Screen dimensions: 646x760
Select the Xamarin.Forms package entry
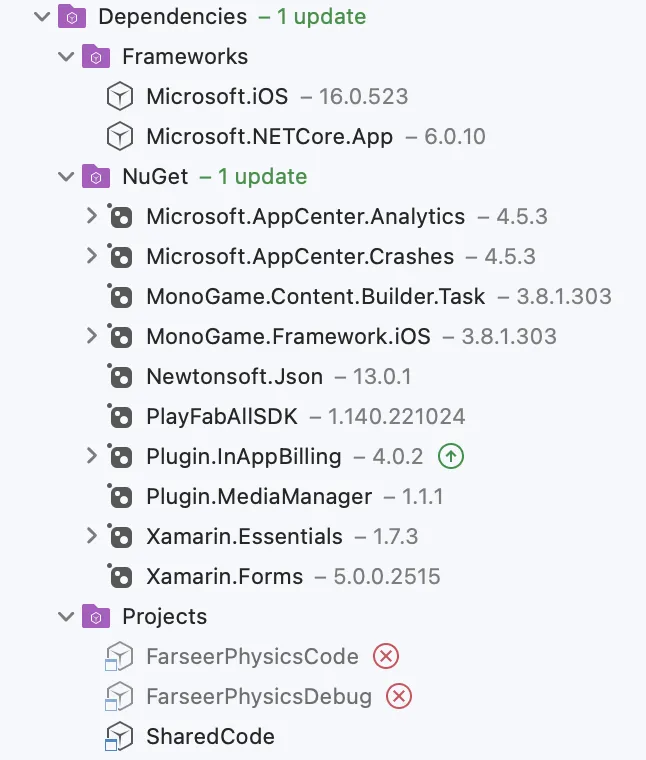click(x=224, y=577)
